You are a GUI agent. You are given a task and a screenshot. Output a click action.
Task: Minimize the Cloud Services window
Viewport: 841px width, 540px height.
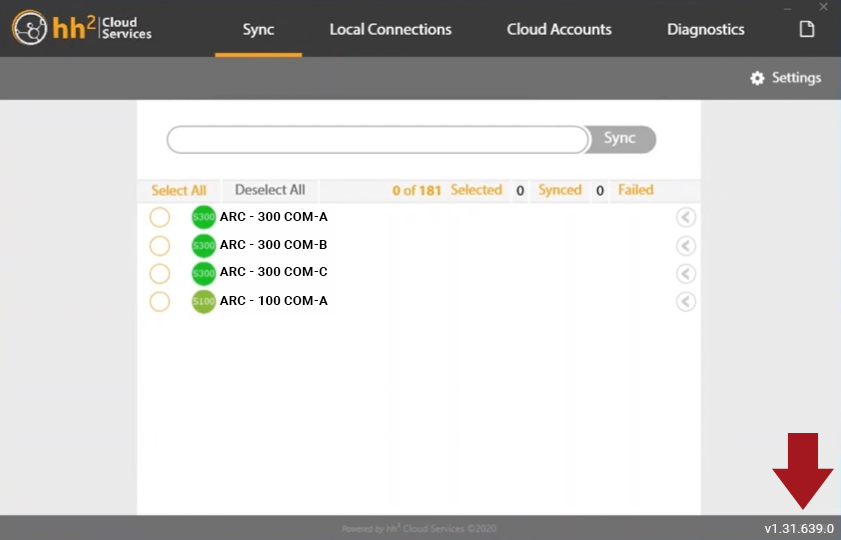[x=787, y=8]
